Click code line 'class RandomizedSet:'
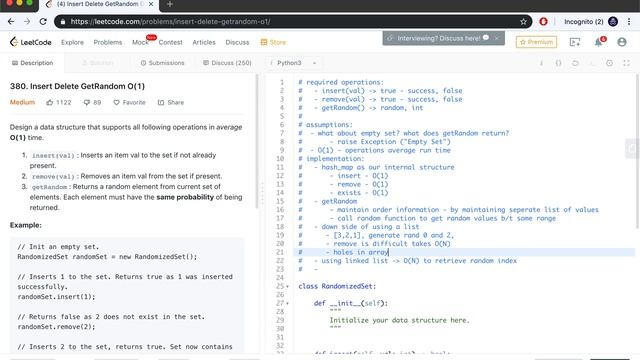This screenshot has width=640, height=360. tap(337, 287)
